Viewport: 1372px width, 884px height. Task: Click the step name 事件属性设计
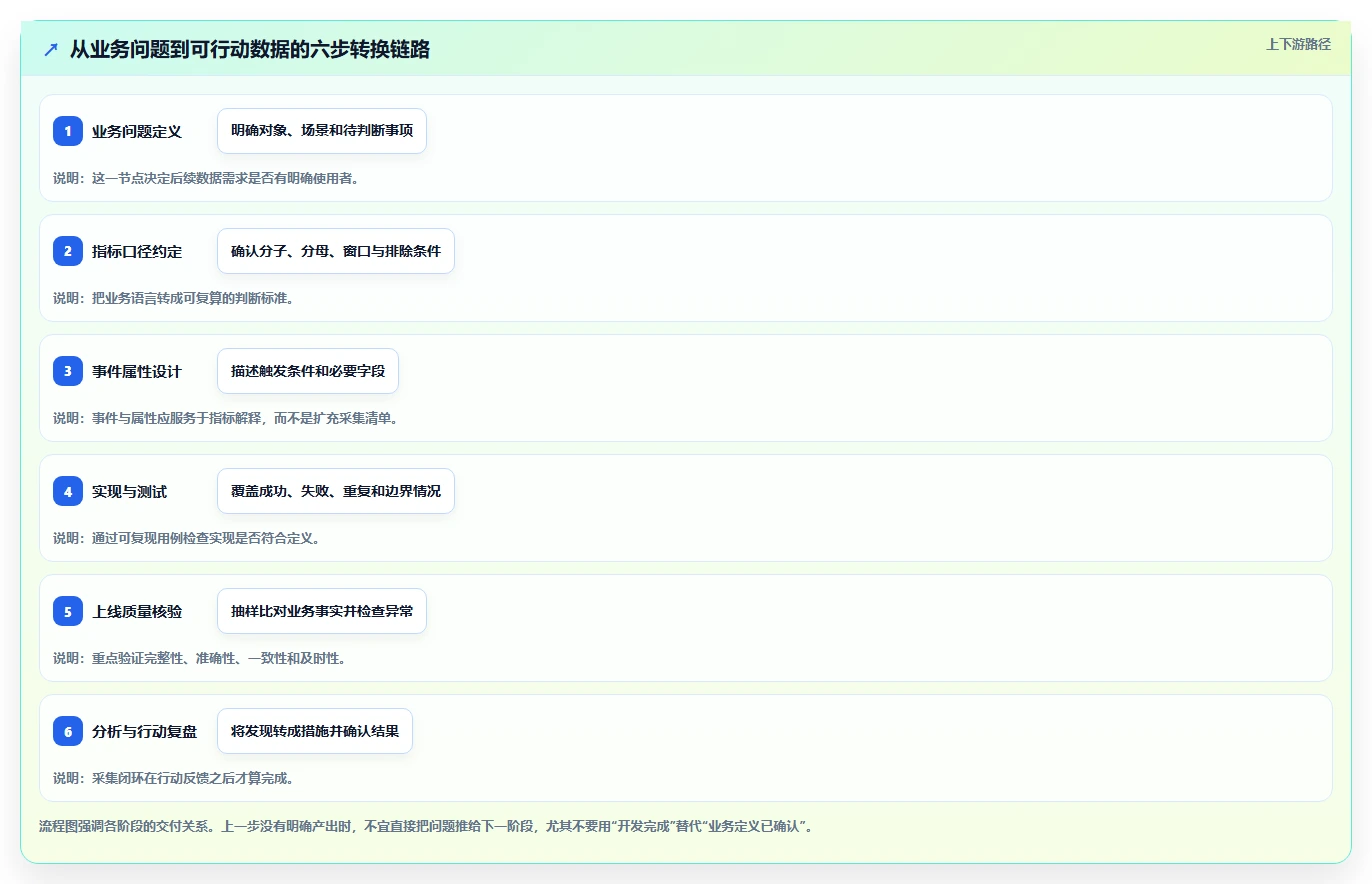click(x=137, y=371)
